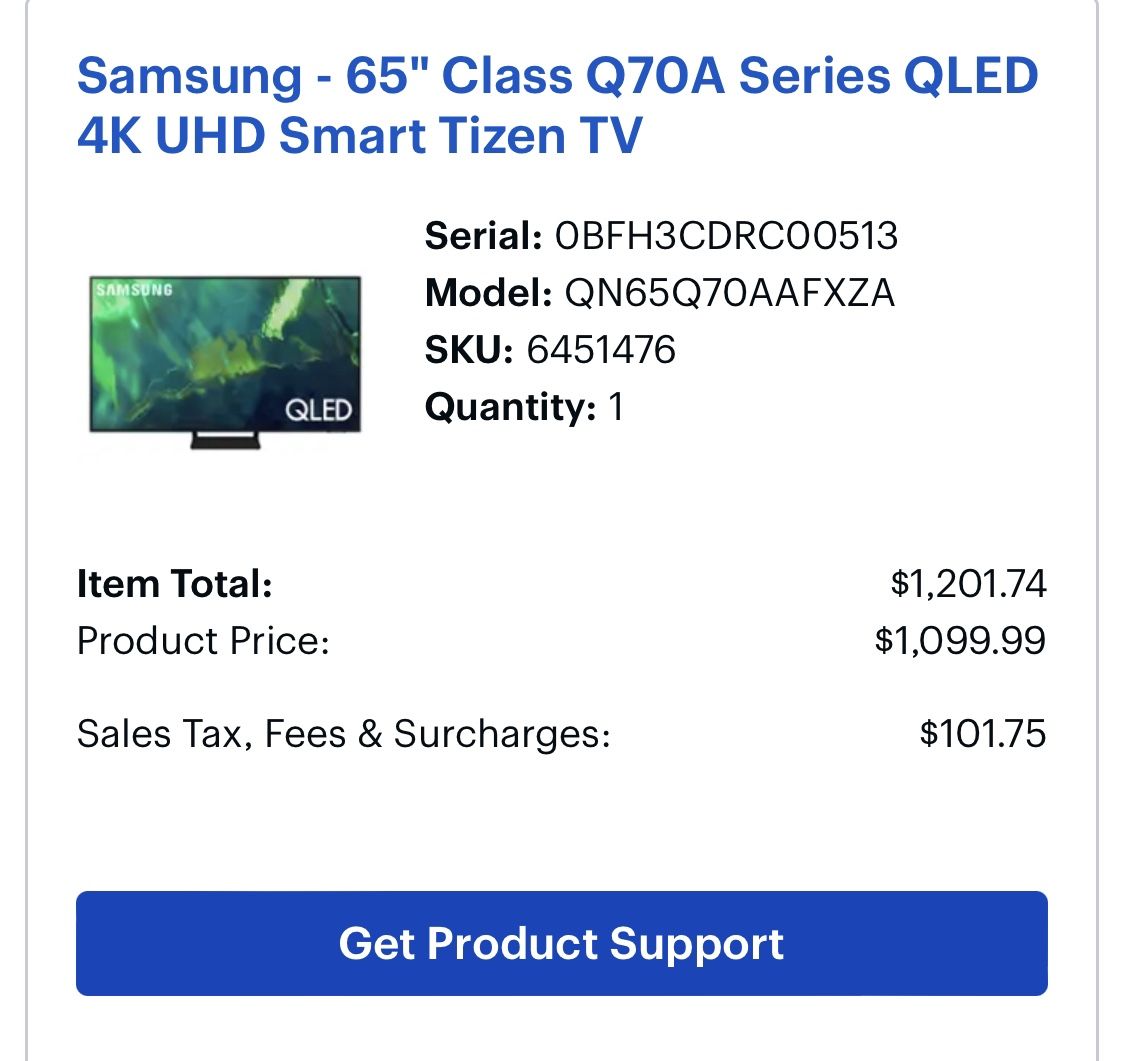Click the "SKU:" label
This screenshot has width=1147, height=1061.
(x=469, y=350)
